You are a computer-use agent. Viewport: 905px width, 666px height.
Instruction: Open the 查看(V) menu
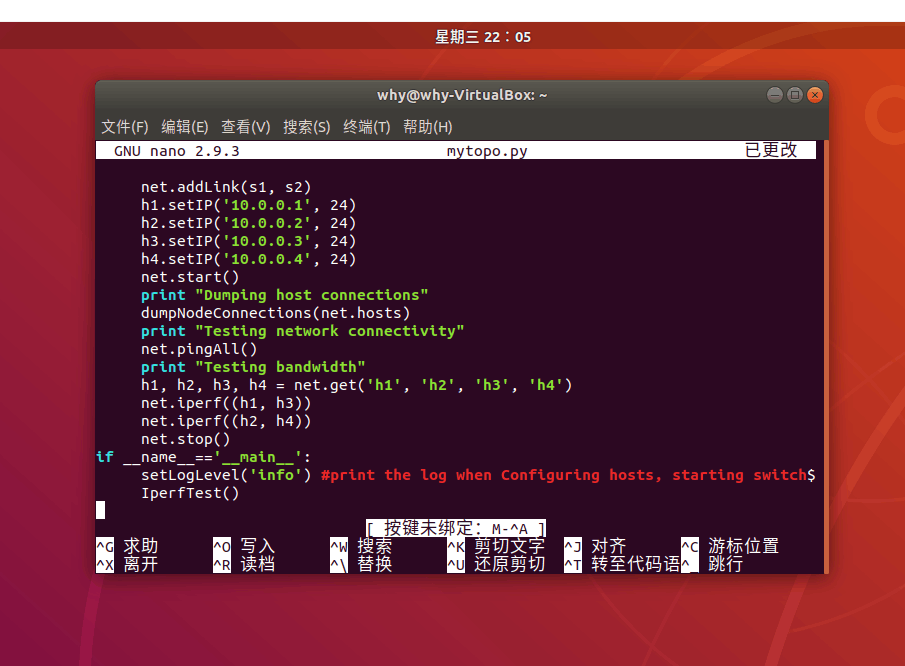pyautogui.click(x=246, y=127)
